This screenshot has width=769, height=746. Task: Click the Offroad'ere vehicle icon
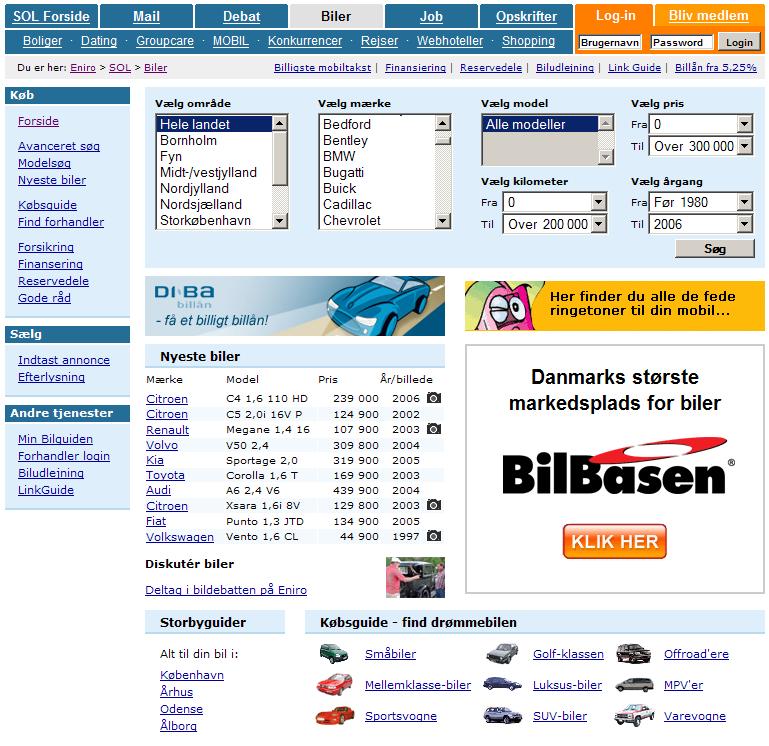pyautogui.click(x=633, y=653)
